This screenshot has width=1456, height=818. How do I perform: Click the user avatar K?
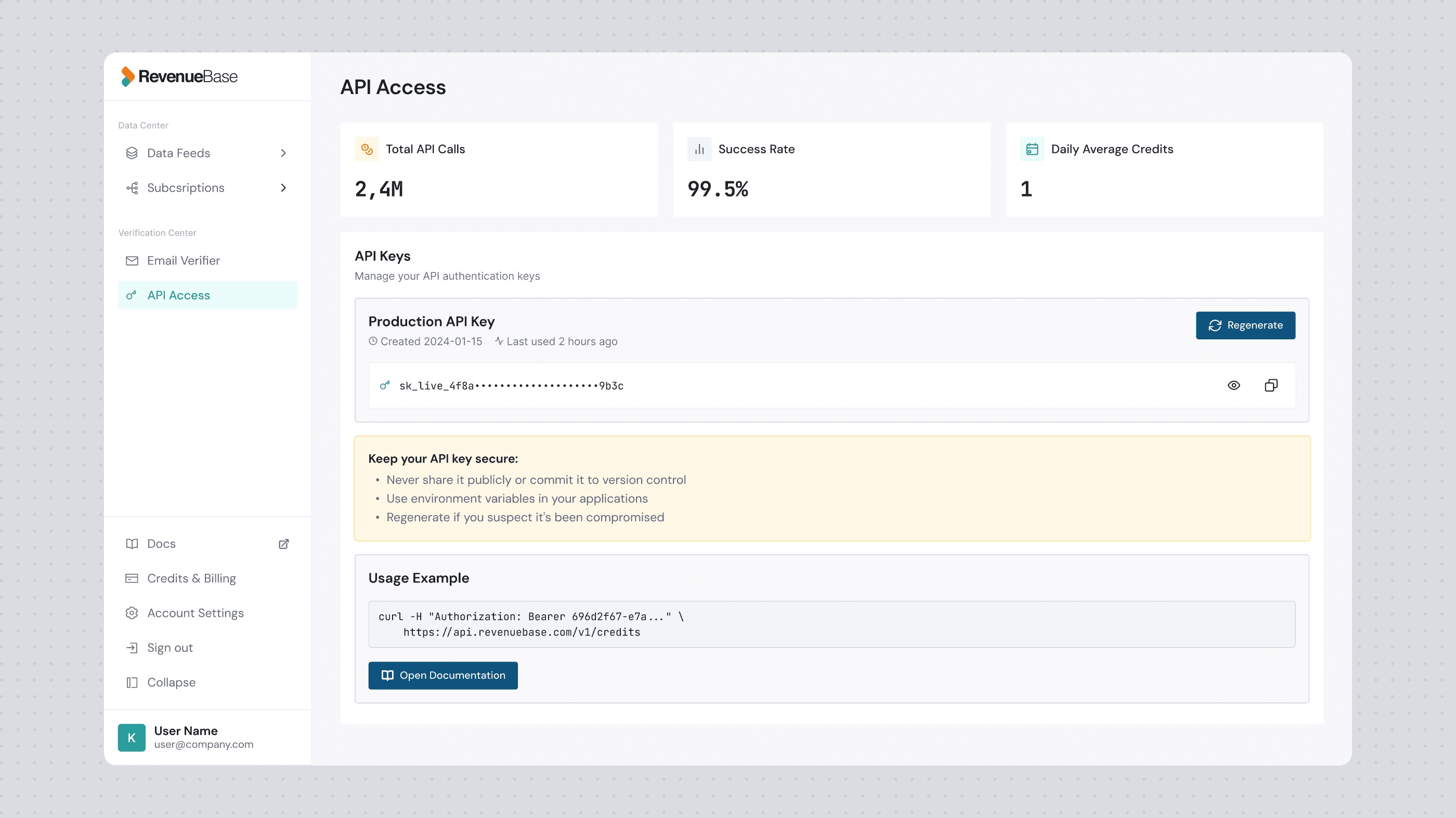pos(132,737)
